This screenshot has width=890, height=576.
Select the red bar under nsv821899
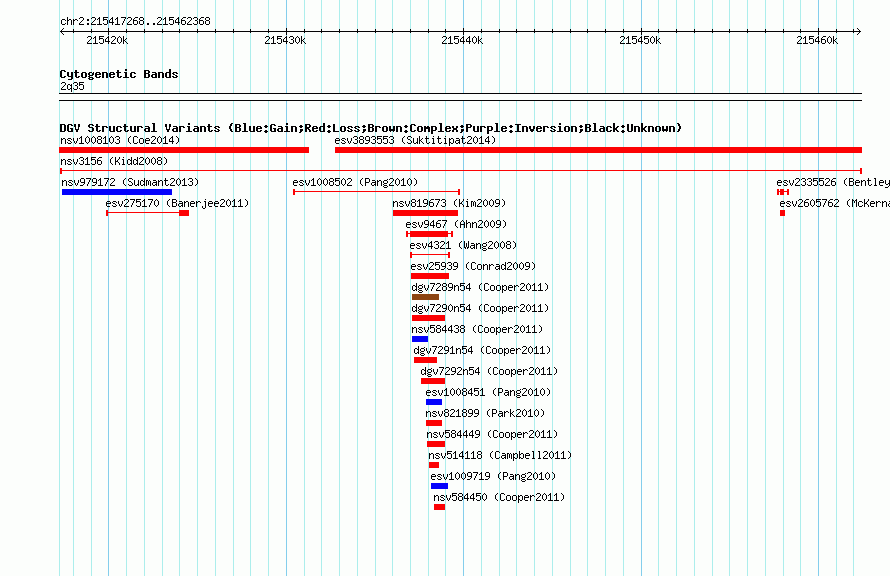point(434,423)
